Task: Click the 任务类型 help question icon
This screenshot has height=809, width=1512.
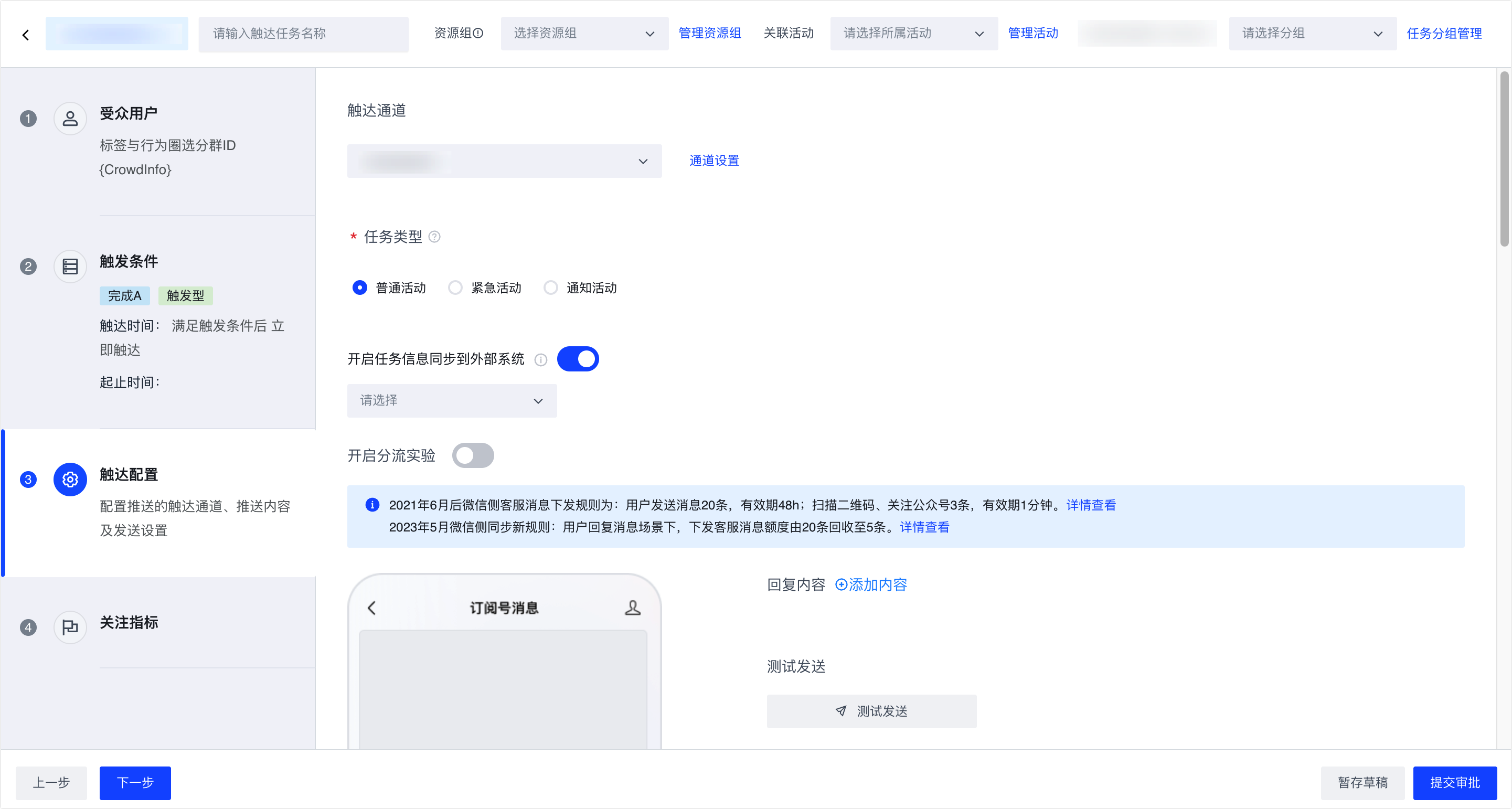Action: (434, 237)
